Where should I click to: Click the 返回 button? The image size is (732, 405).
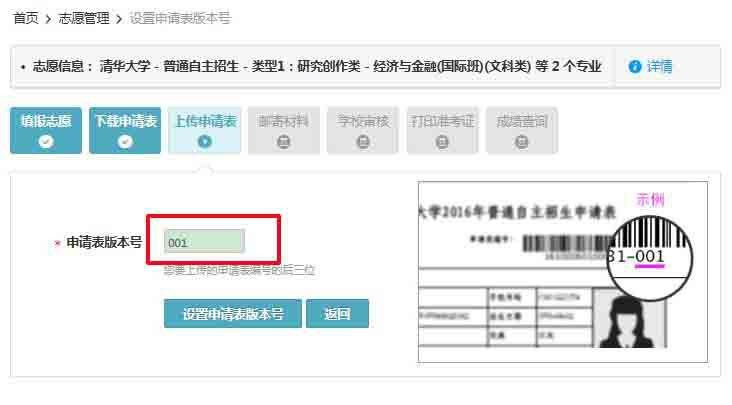(338, 314)
